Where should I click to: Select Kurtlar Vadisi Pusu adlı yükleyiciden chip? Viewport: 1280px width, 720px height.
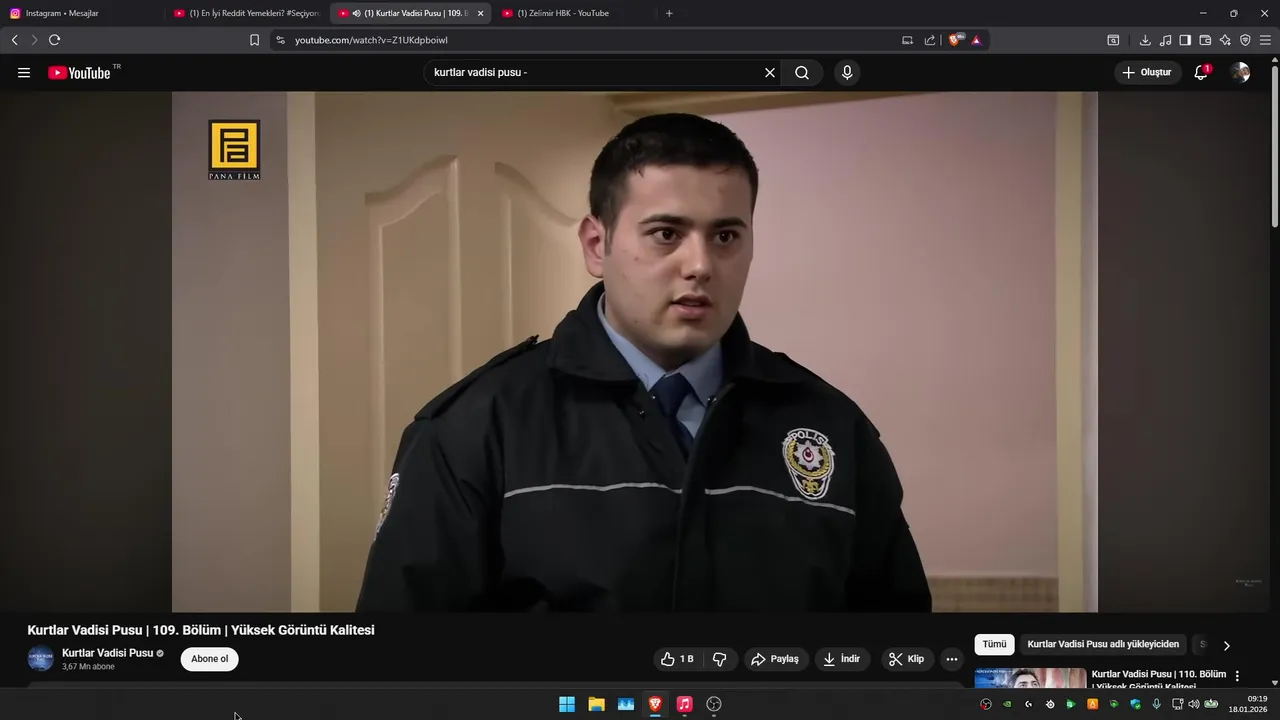[x=1103, y=645]
